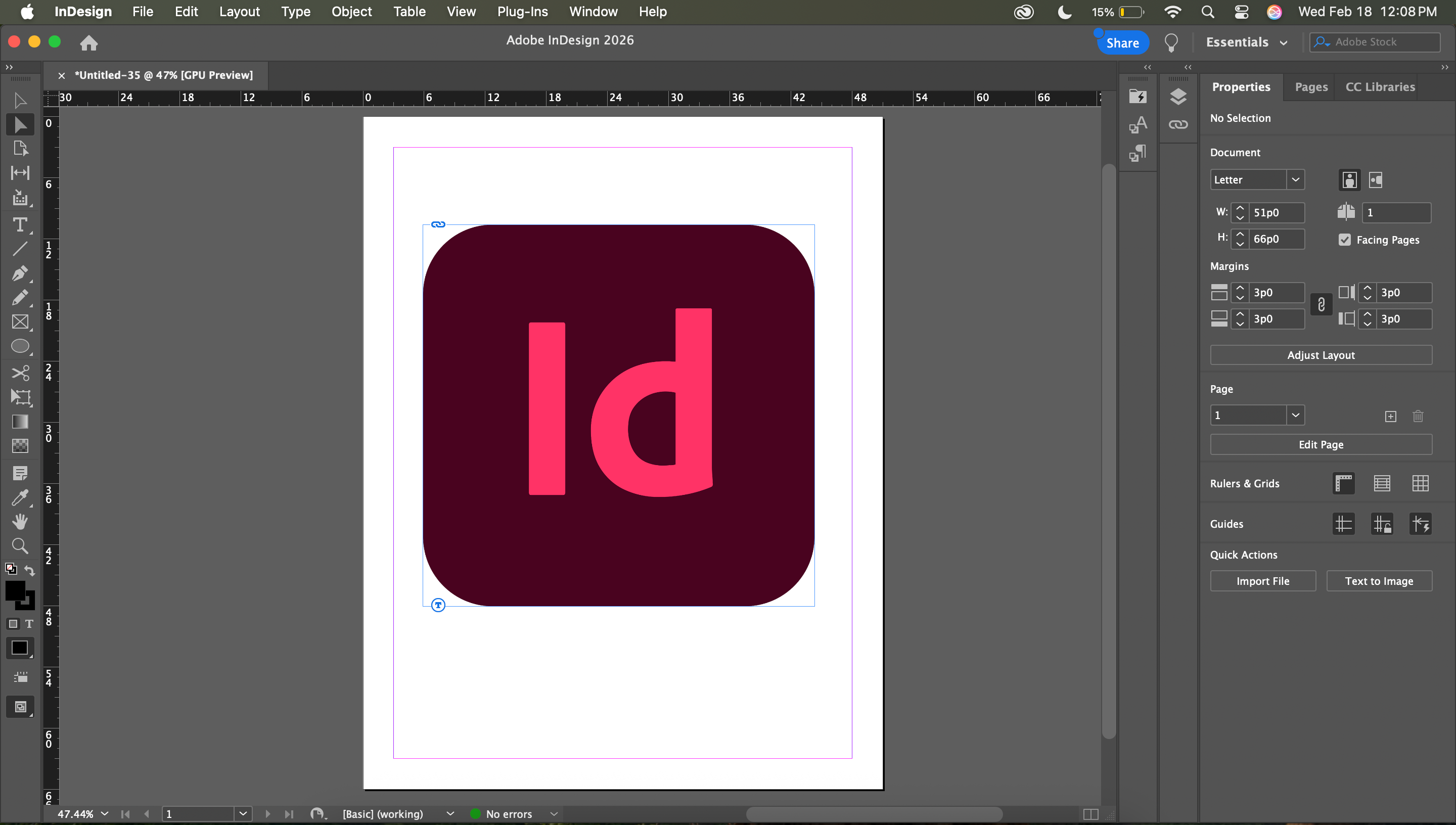Activate the Zoom tool
Viewport: 1456px width, 825px height.
20,545
